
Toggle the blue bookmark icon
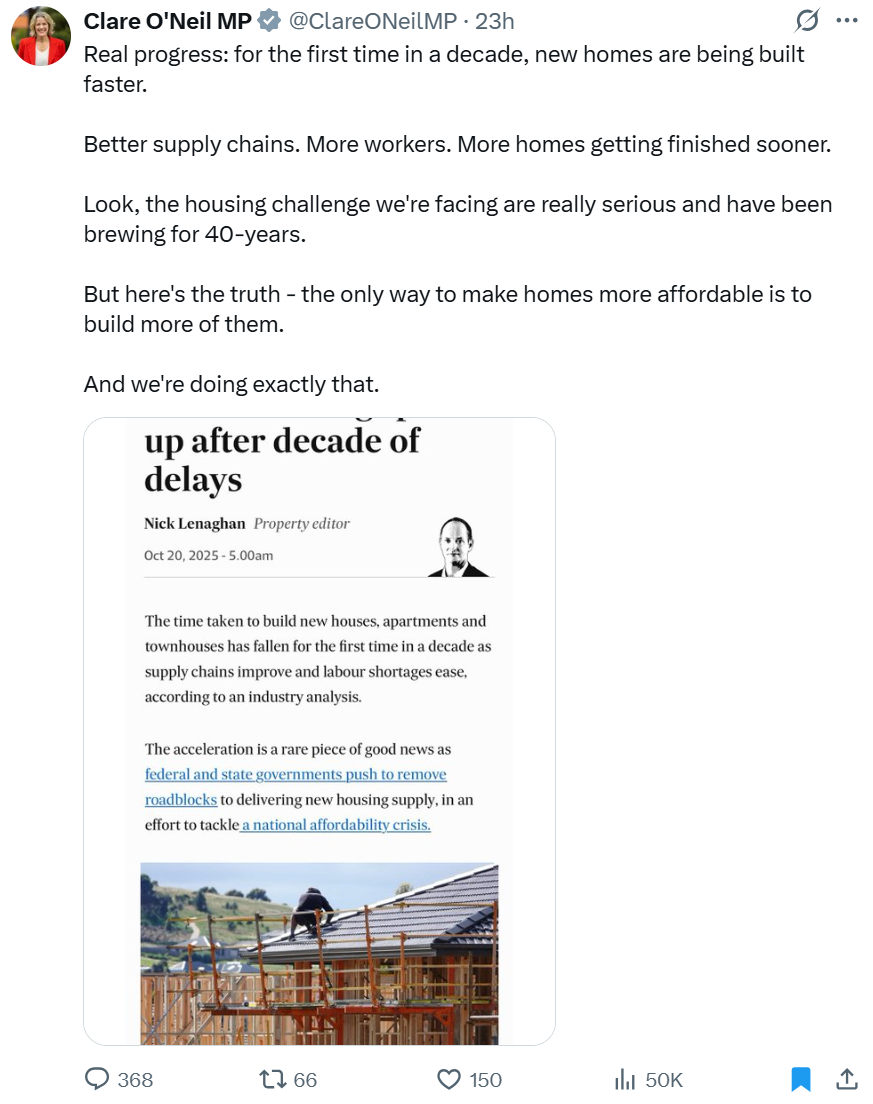click(x=800, y=1079)
